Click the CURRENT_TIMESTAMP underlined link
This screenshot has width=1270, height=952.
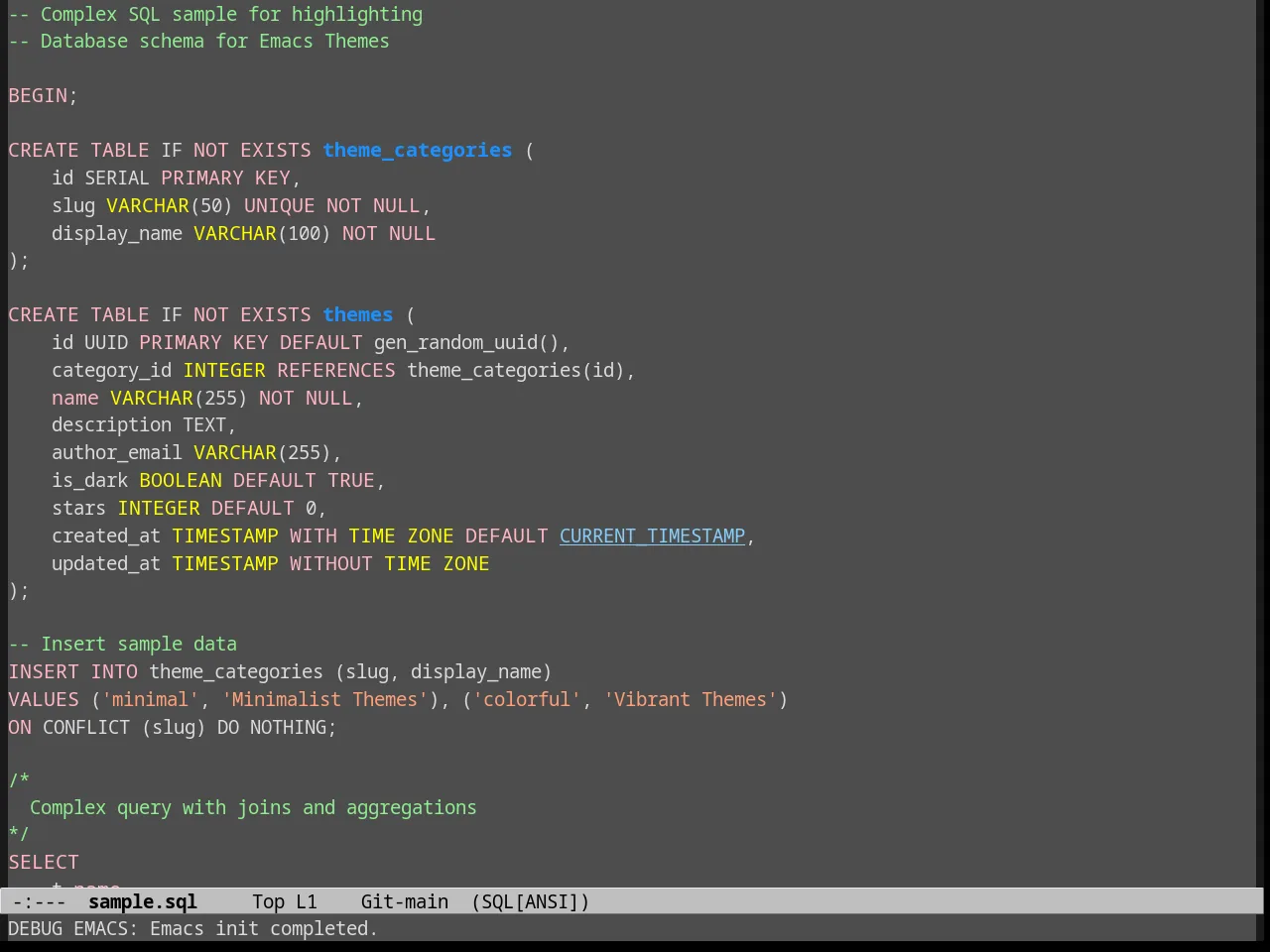click(652, 535)
